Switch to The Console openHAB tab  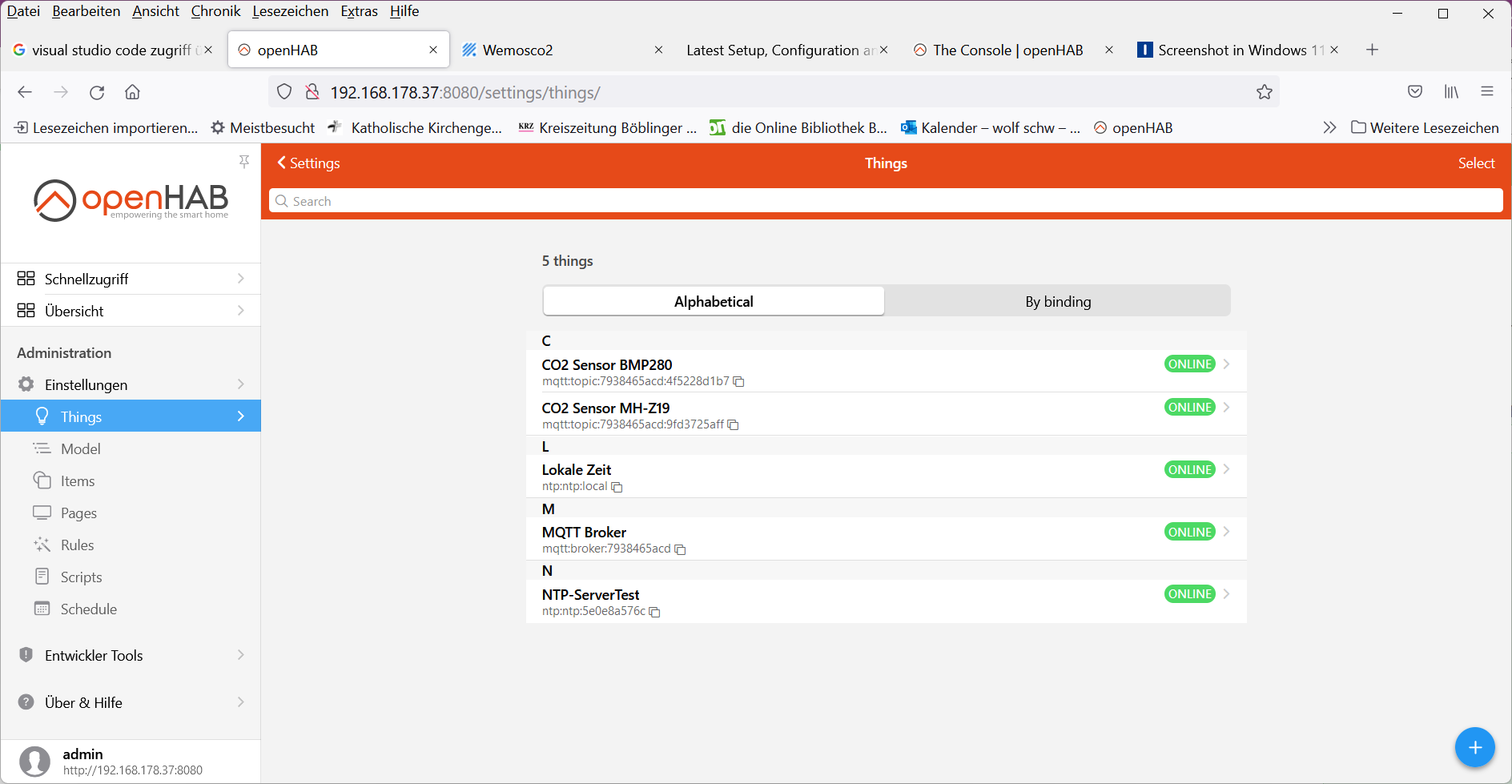(x=1007, y=50)
